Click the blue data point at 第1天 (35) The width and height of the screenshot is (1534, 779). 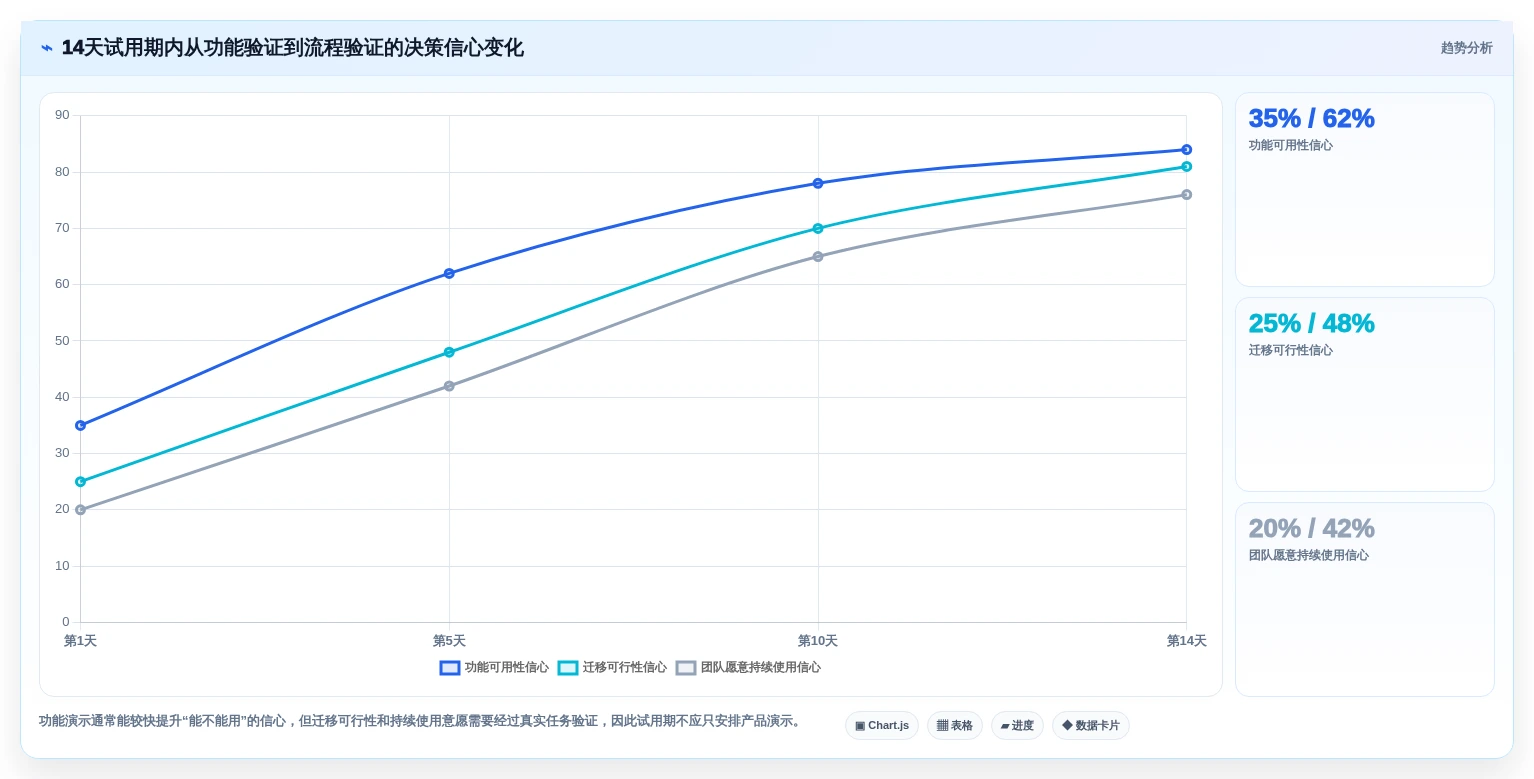[81, 425]
